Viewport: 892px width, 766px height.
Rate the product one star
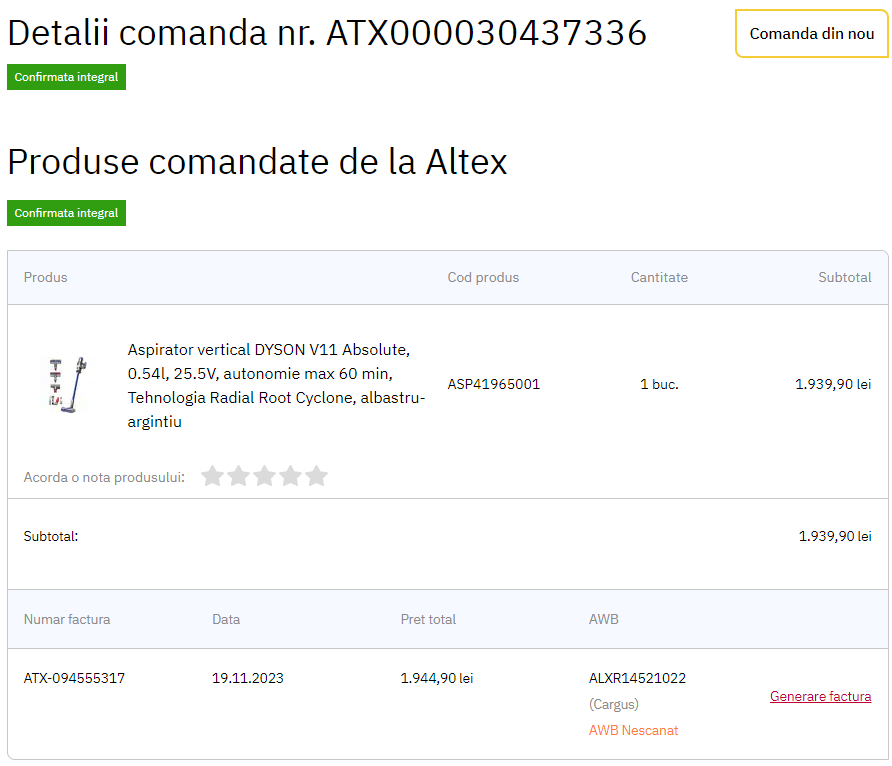212,476
